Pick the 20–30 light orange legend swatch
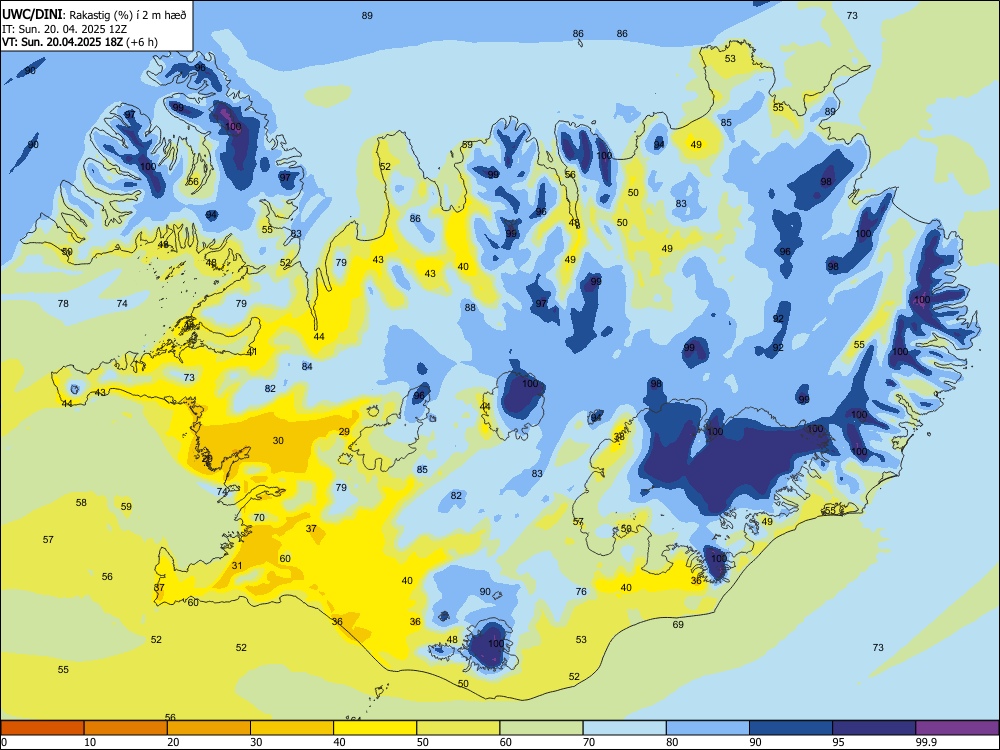This screenshot has height=750, width=1000. point(209,728)
